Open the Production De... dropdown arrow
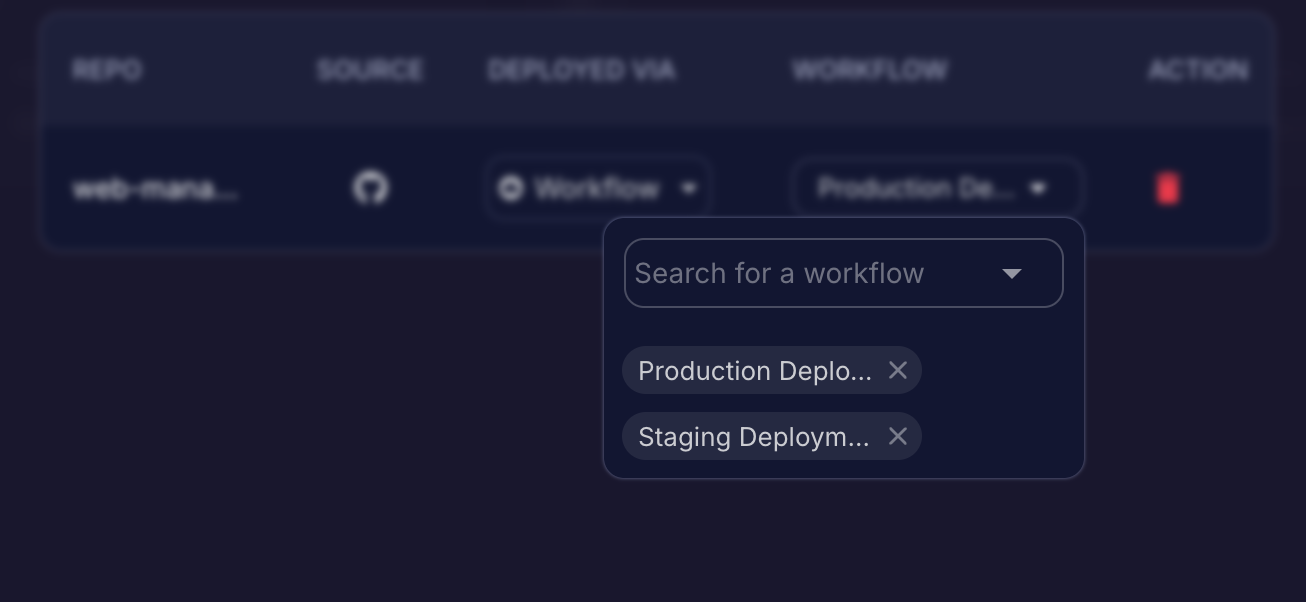1306x602 pixels. pyautogui.click(x=1038, y=188)
